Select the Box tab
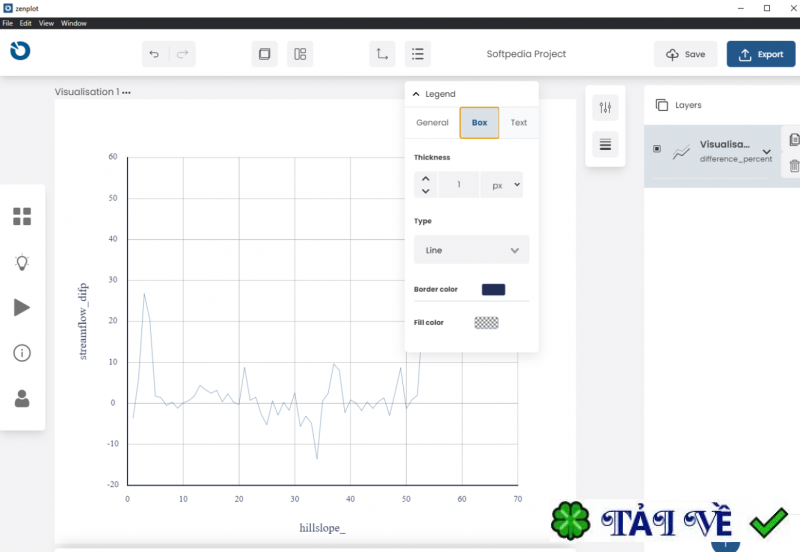This screenshot has height=552, width=800. (479, 122)
